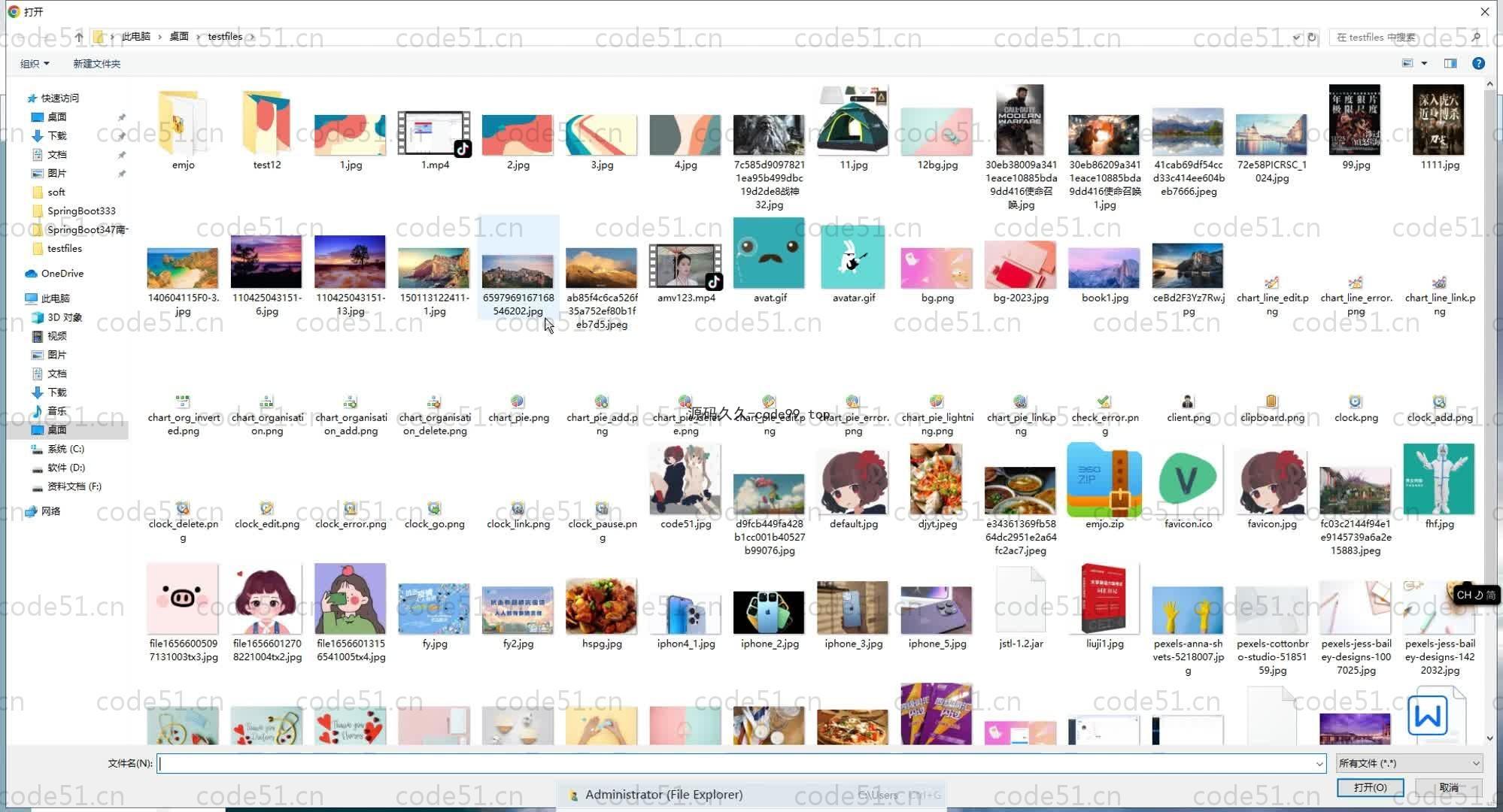Open the 组织 dropdown menu
Screen dimensions: 1503x812
[35, 64]
